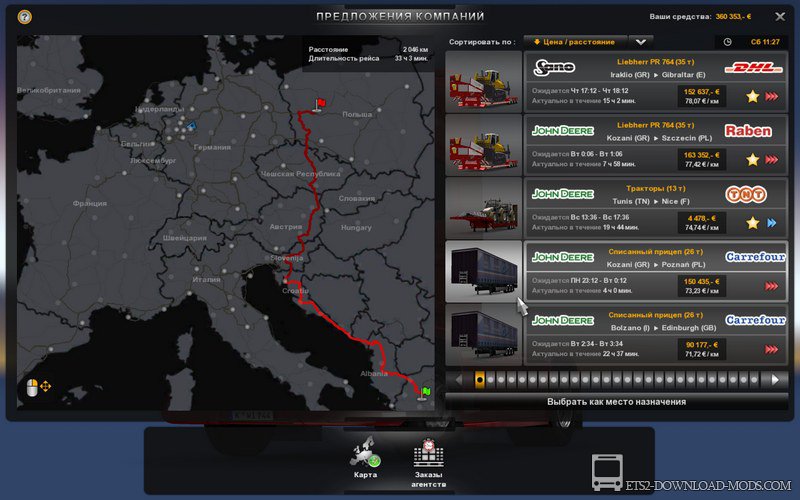Click the TNT company logo
Viewport: 800px width, 500px height.
point(746,194)
